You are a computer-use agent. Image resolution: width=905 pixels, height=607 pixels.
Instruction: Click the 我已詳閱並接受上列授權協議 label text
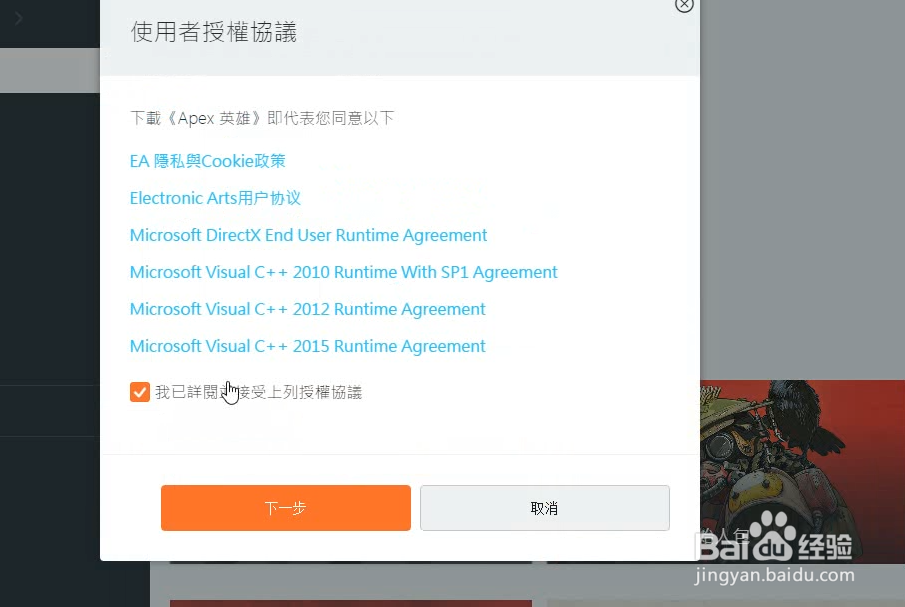pos(259,392)
